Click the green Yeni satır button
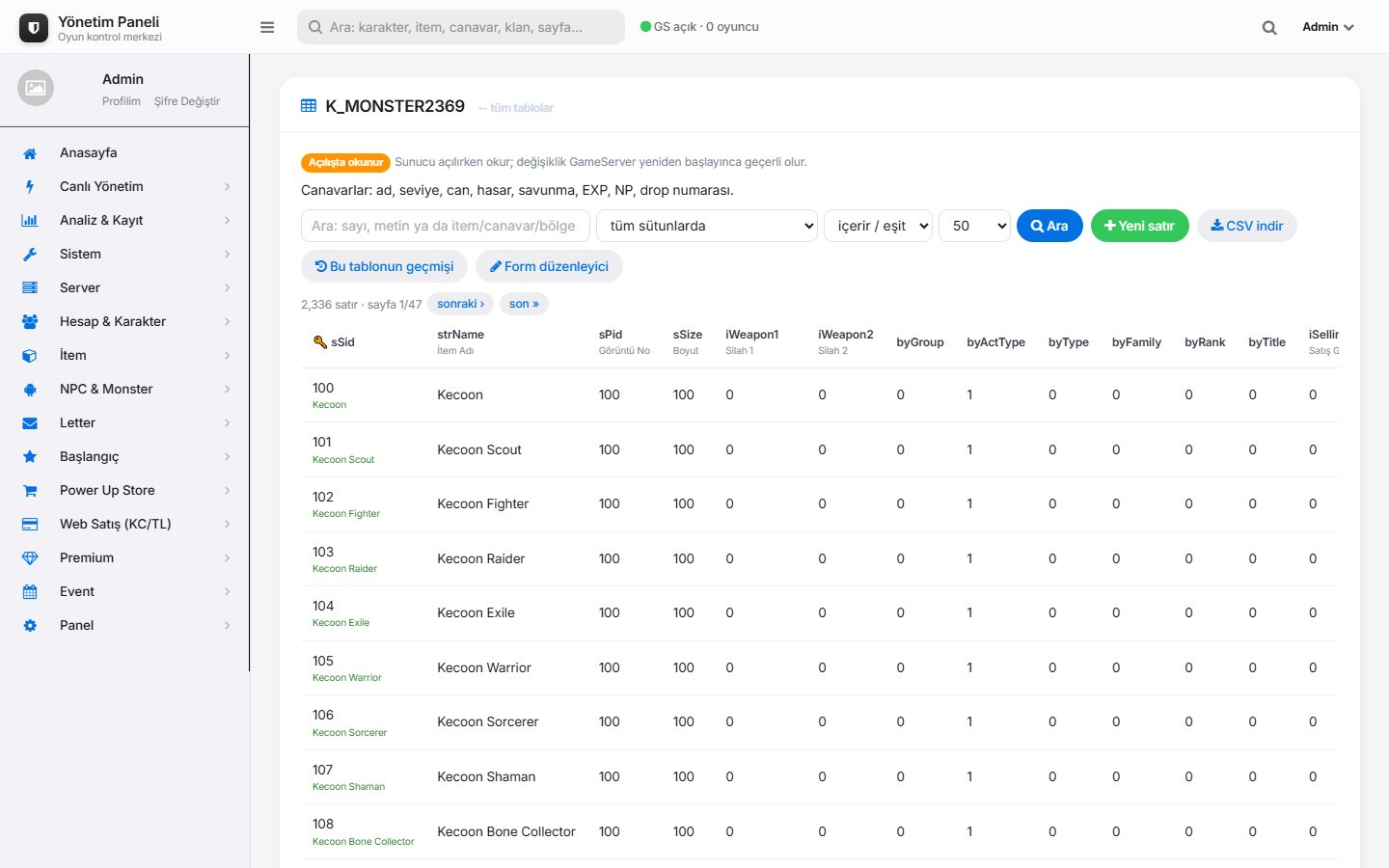The height and width of the screenshot is (868, 1389). pyautogui.click(x=1140, y=226)
